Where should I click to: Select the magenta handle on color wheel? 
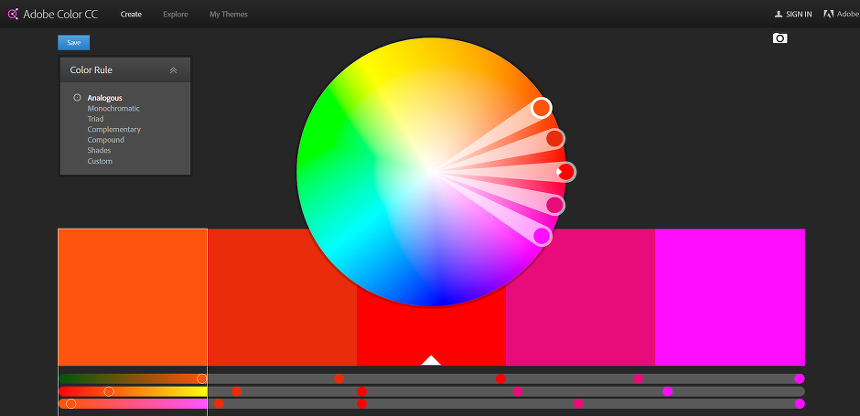(542, 236)
